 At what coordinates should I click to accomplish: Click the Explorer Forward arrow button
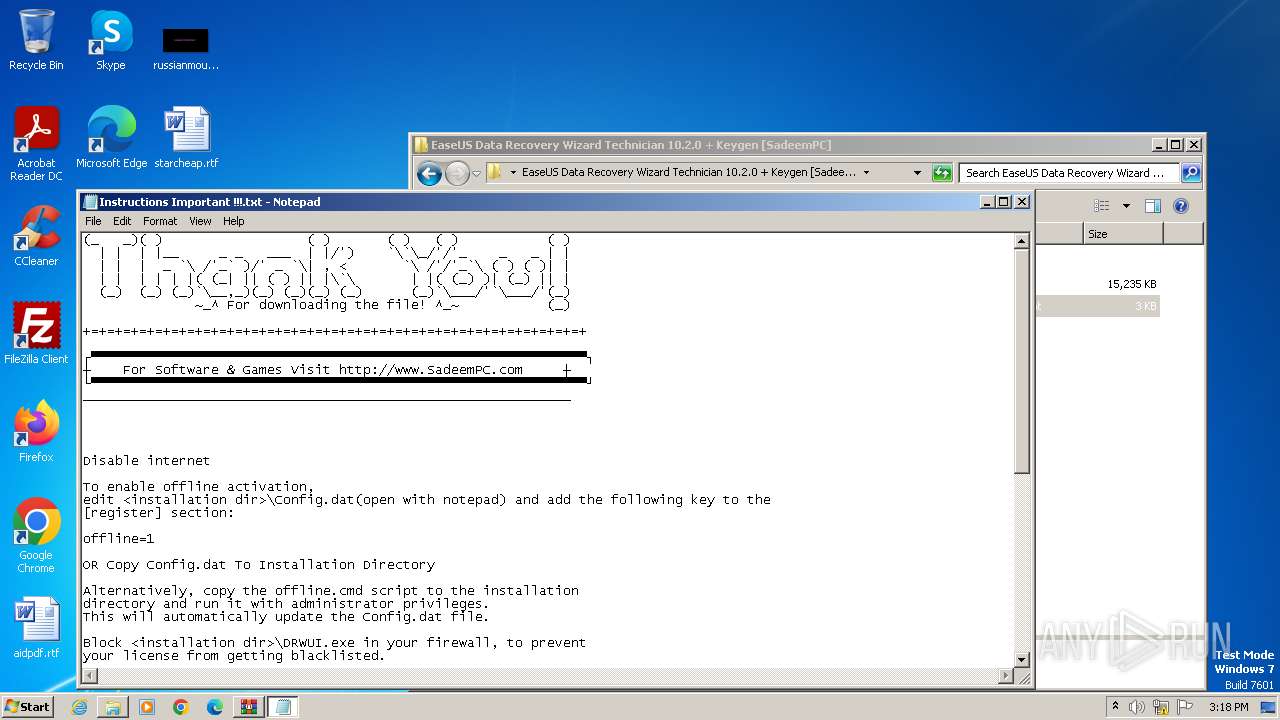(x=457, y=173)
